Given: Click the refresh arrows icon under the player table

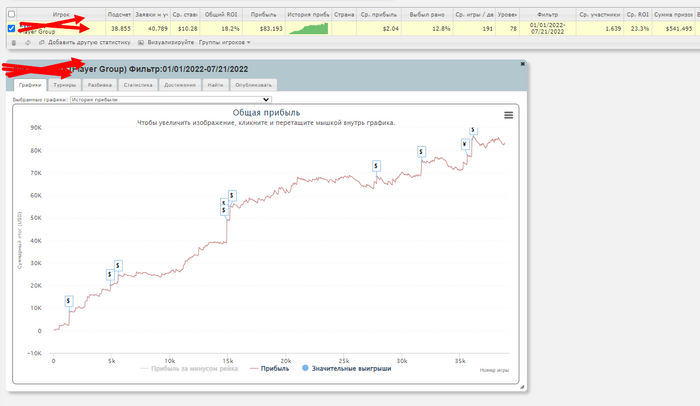Looking at the screenshot, I should point(28,42).
